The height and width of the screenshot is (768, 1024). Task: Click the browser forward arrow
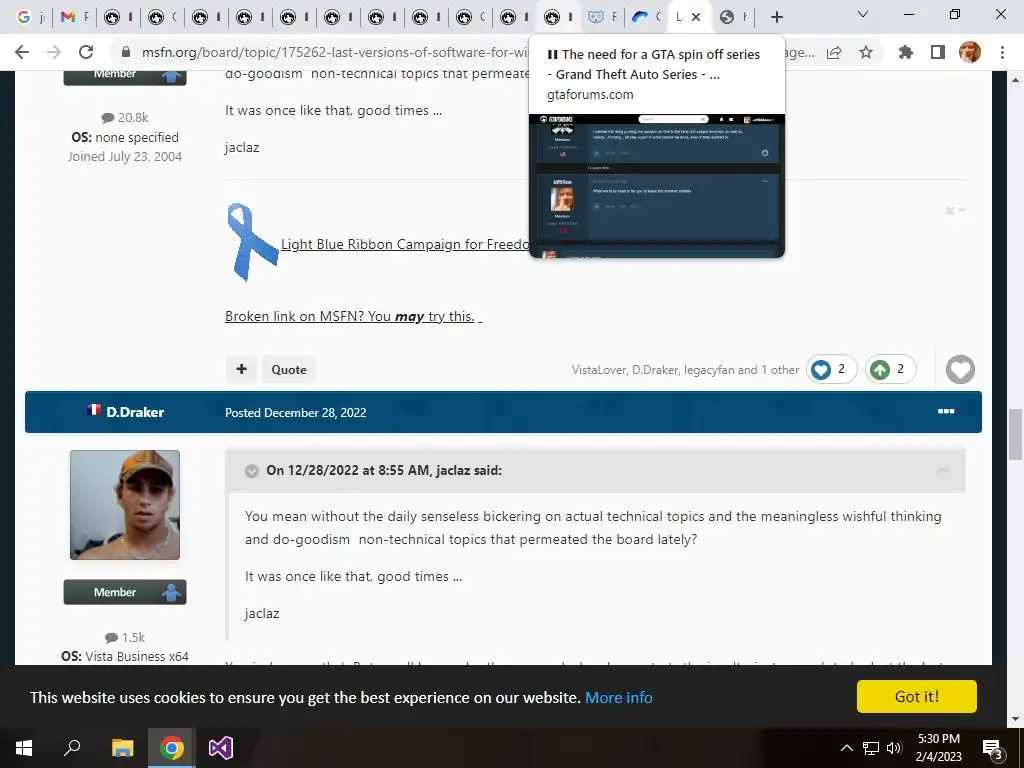coord(54,52)
